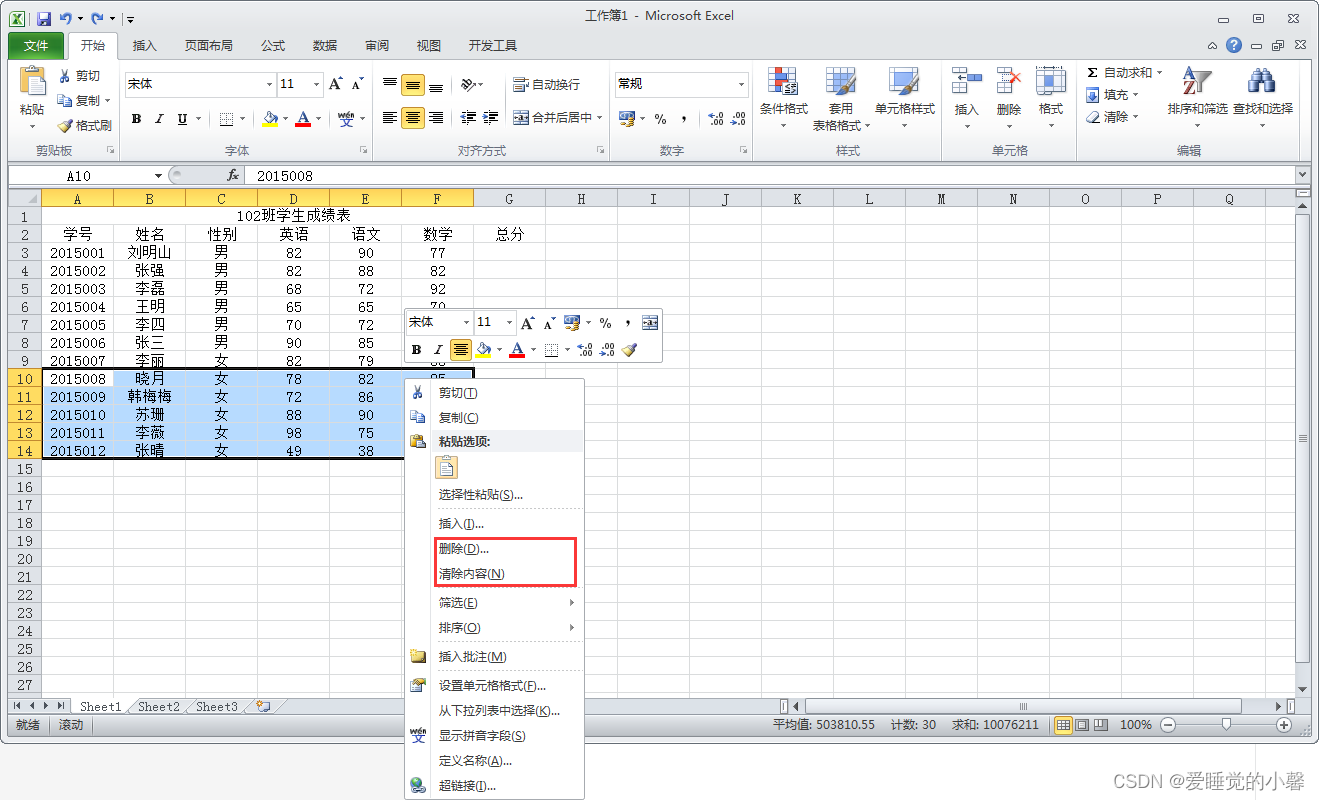Switch to Developer (开发工具) tab
This screenshot has height=800, width=1319.
(x=493, y=46)
